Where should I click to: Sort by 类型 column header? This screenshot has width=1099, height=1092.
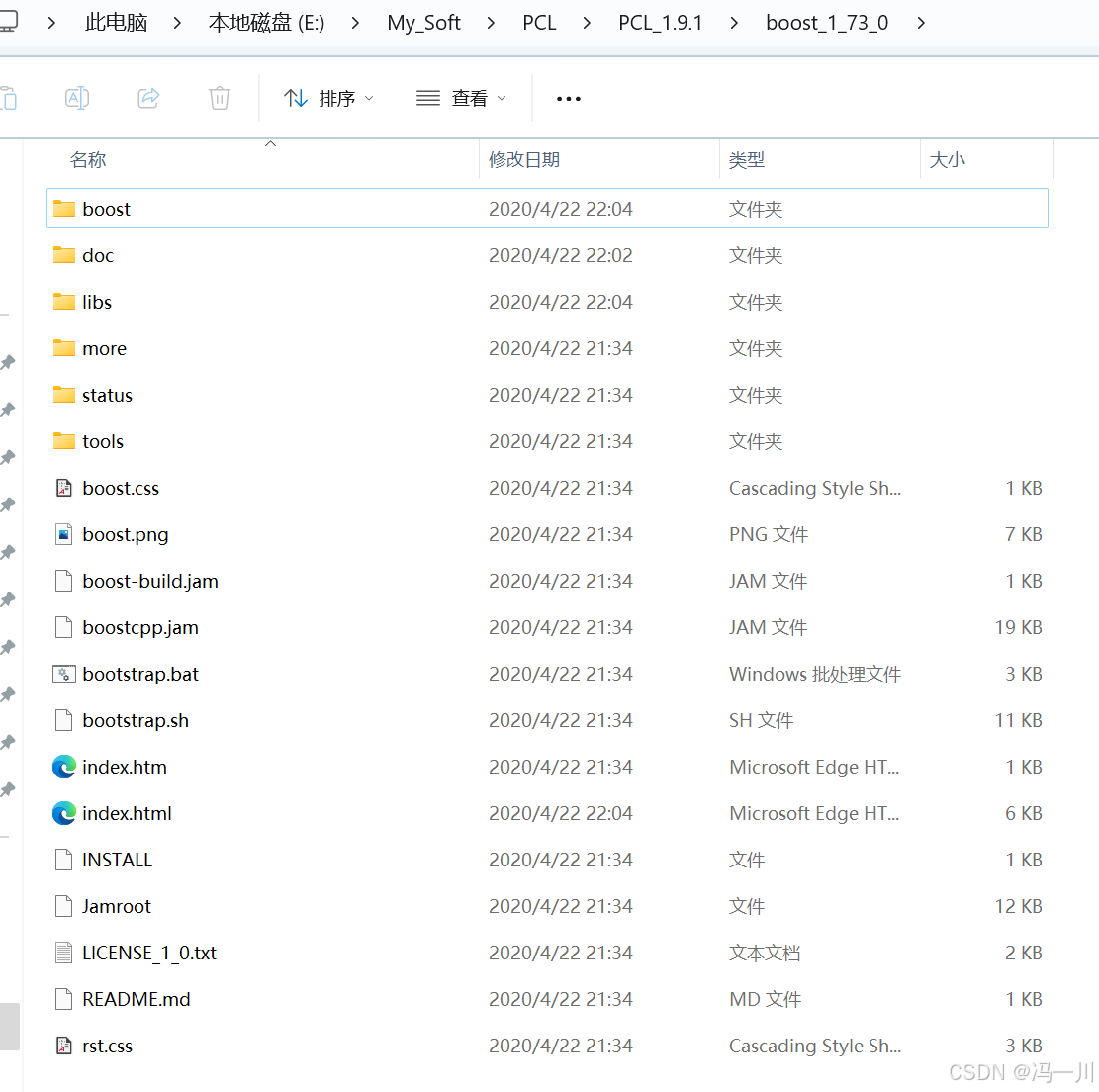[x=746, y=160]
